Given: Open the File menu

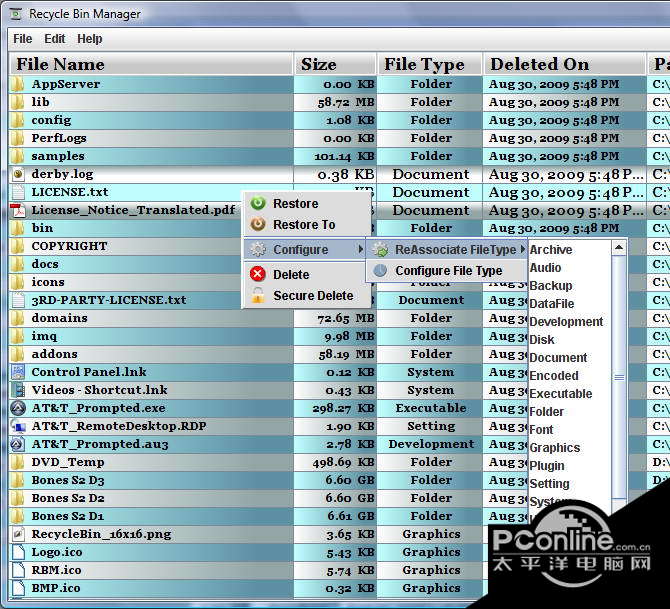Looking at the screenshot, I should click(x=23, y=39).
